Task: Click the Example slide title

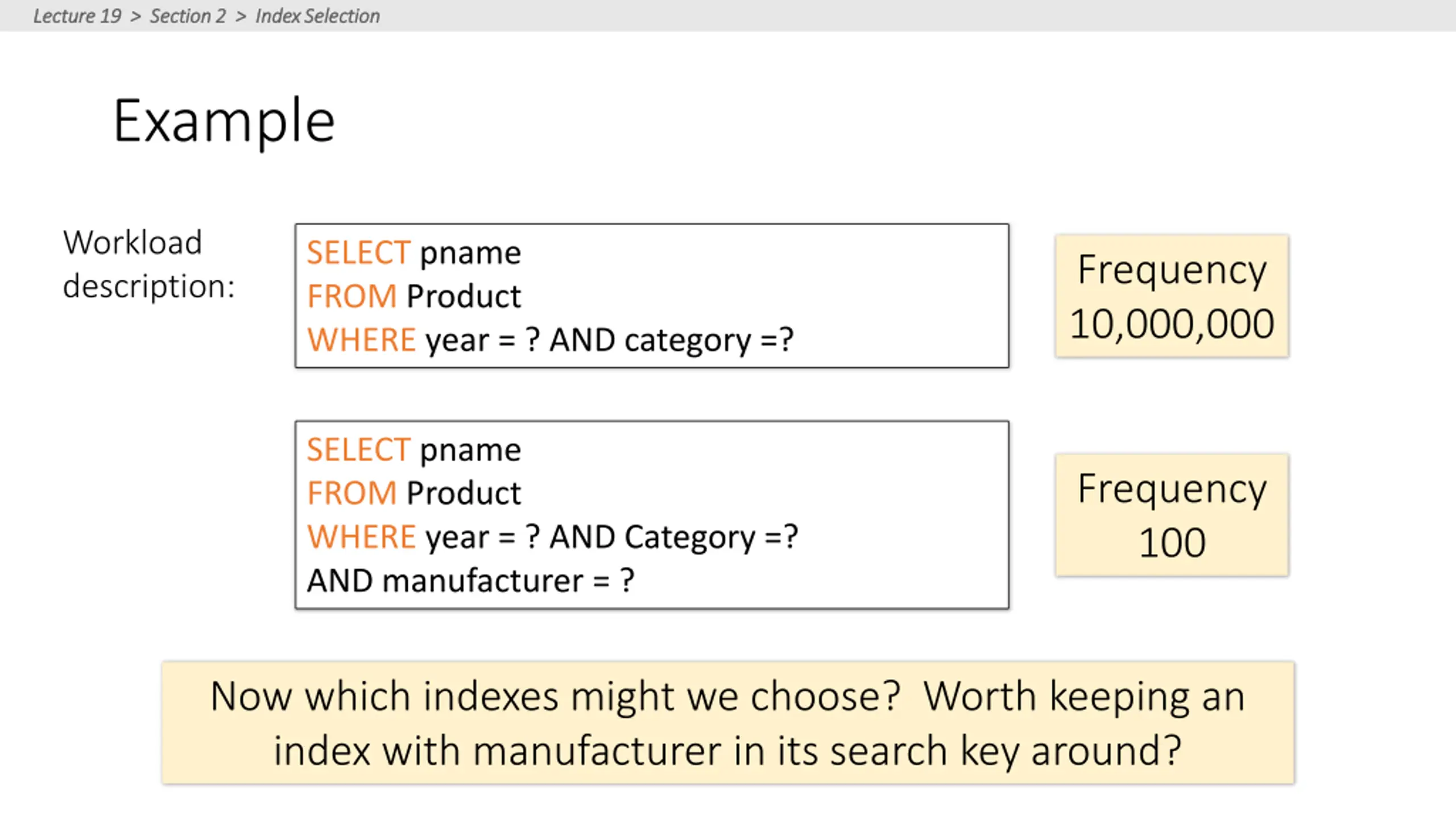Action: 224,122
